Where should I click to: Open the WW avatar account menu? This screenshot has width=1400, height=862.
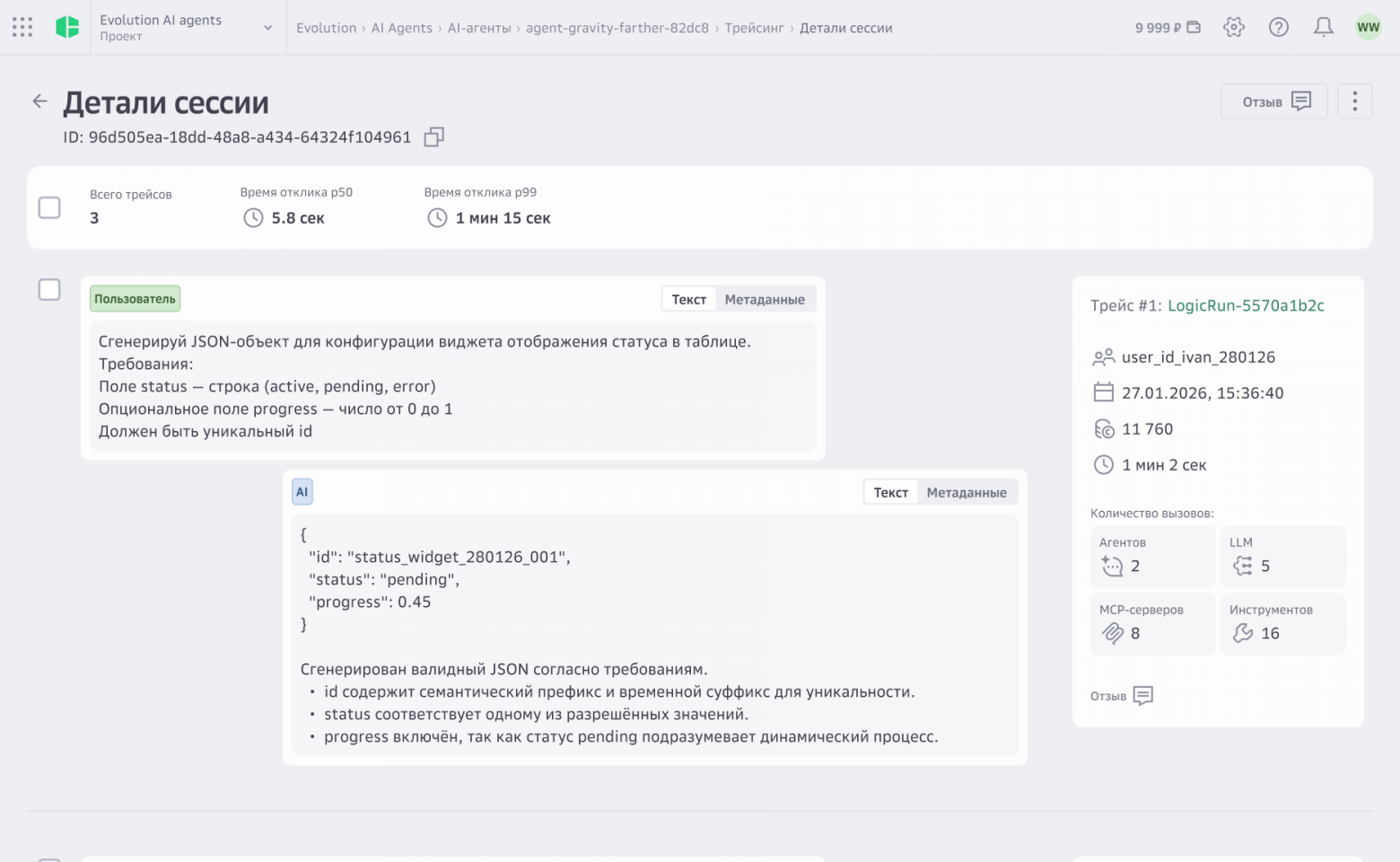point(1368,27)
